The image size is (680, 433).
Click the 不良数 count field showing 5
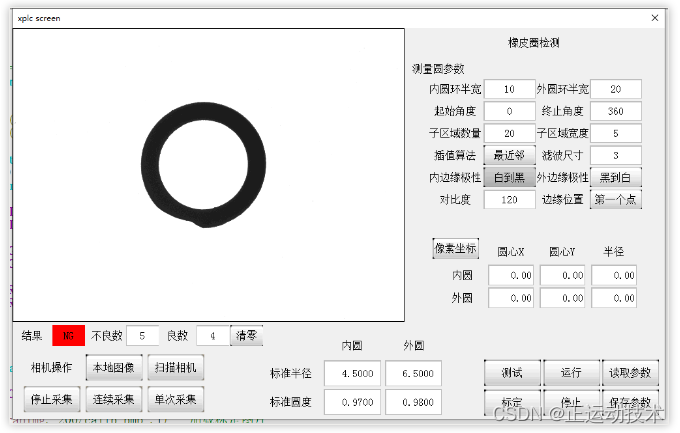pos(143,336)
